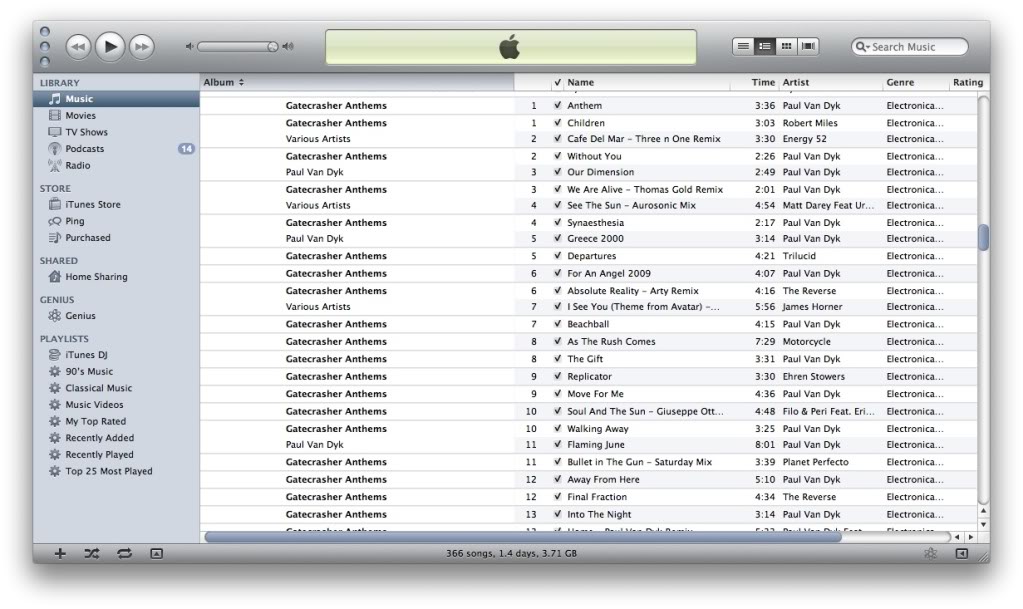Go back to previous track
Viewport: 1023px width, 609px height.
[78, 46]
